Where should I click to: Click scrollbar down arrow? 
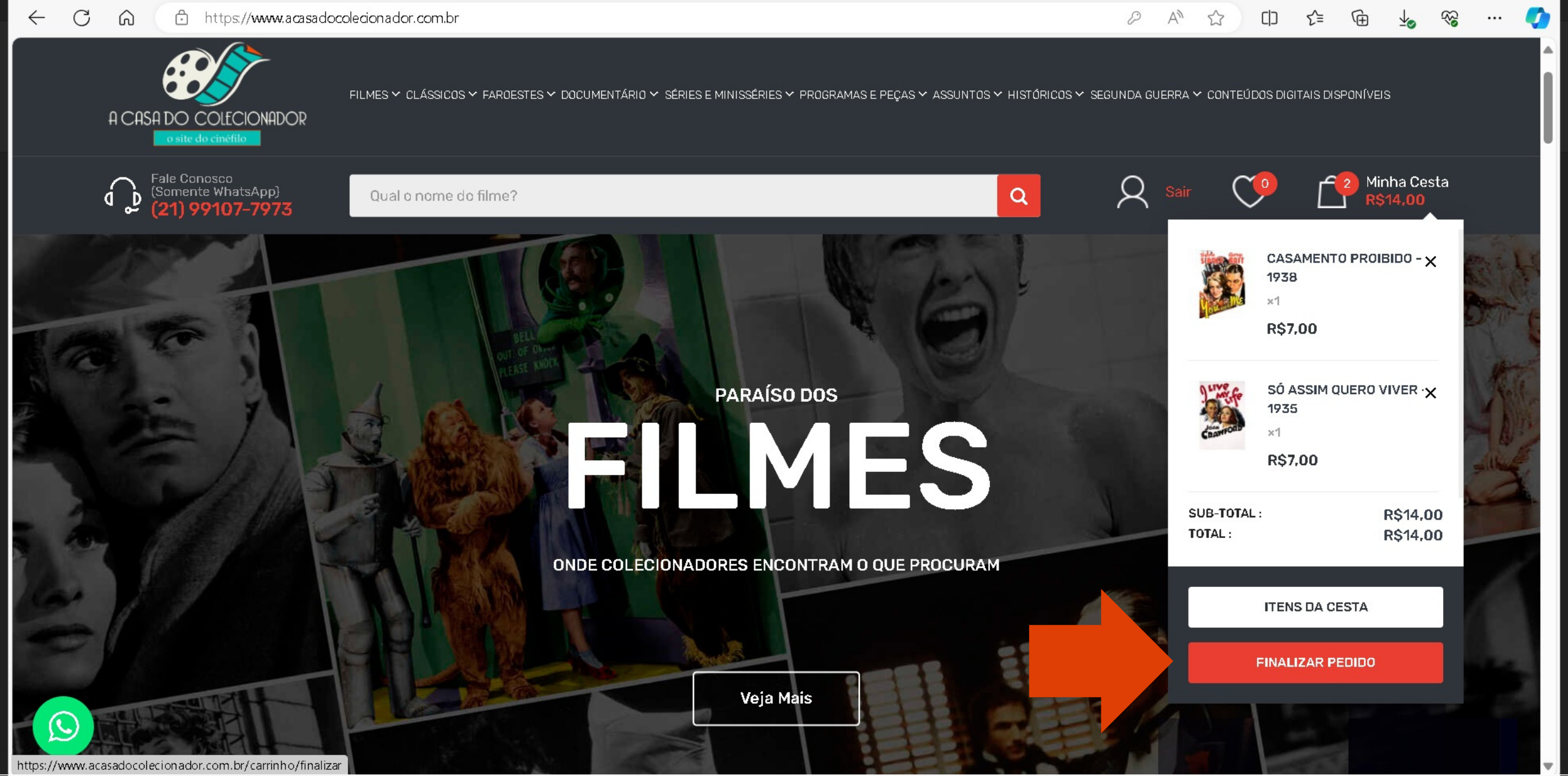pos(1548,766)
